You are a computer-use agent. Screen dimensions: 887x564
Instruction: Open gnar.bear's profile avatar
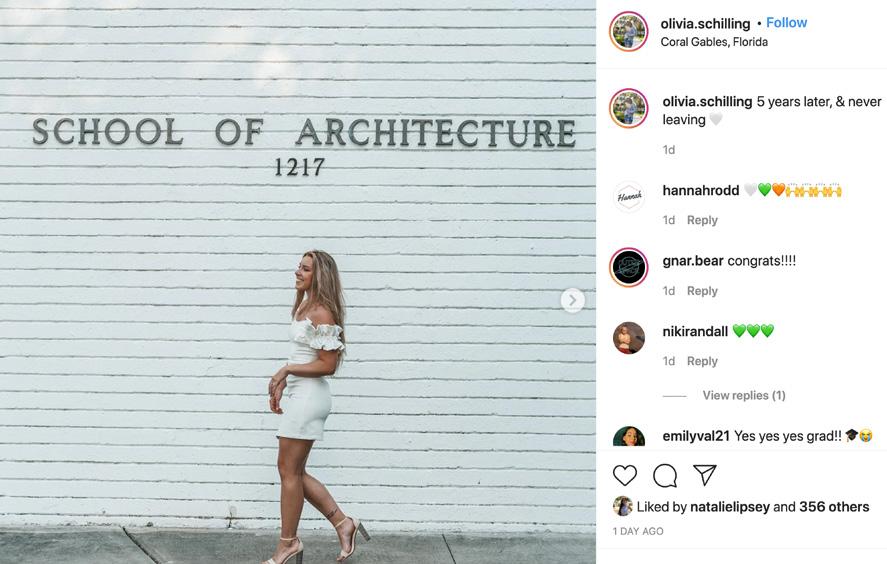pos(628,267)
